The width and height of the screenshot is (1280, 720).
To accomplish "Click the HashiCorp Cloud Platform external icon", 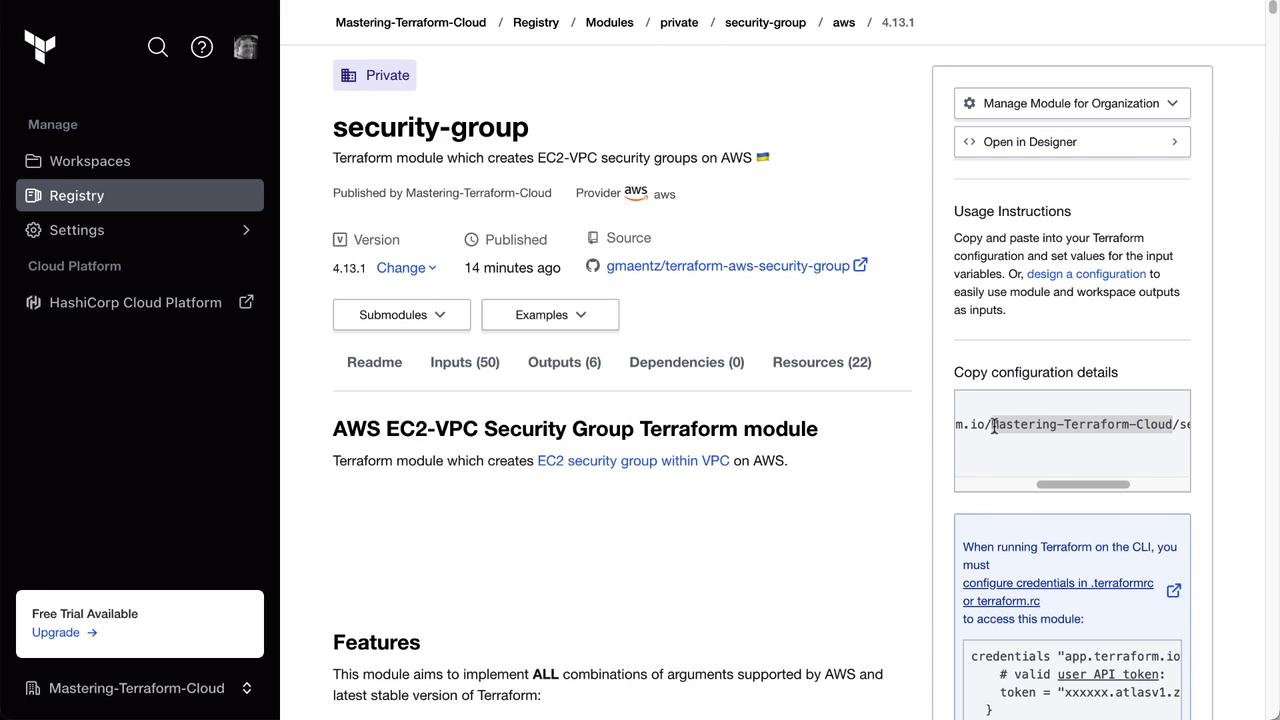I will [x=246, y=302].
